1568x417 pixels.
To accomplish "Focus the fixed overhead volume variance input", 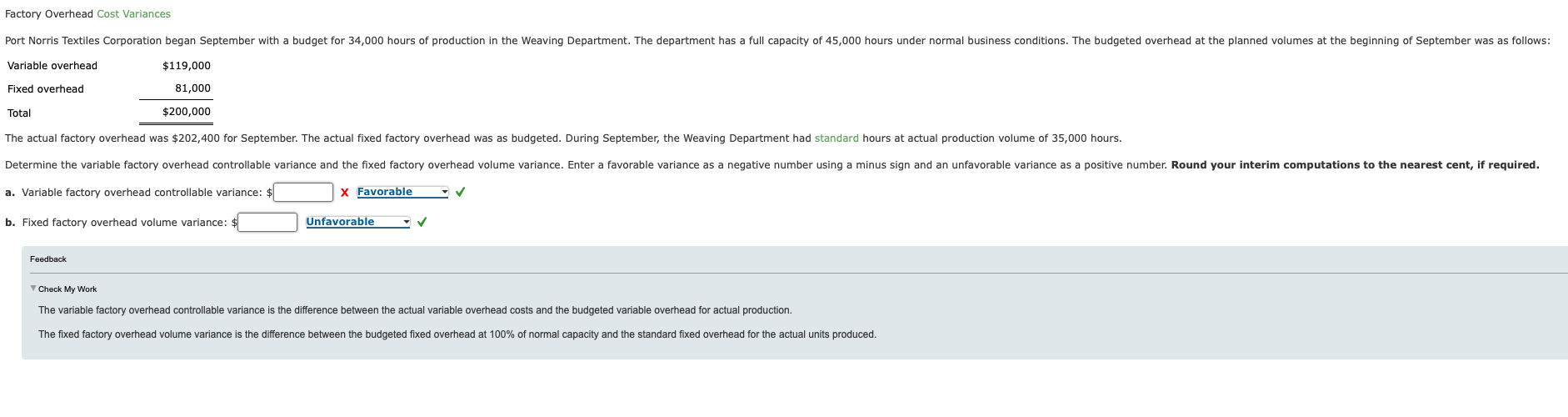I will click(267, 223).
